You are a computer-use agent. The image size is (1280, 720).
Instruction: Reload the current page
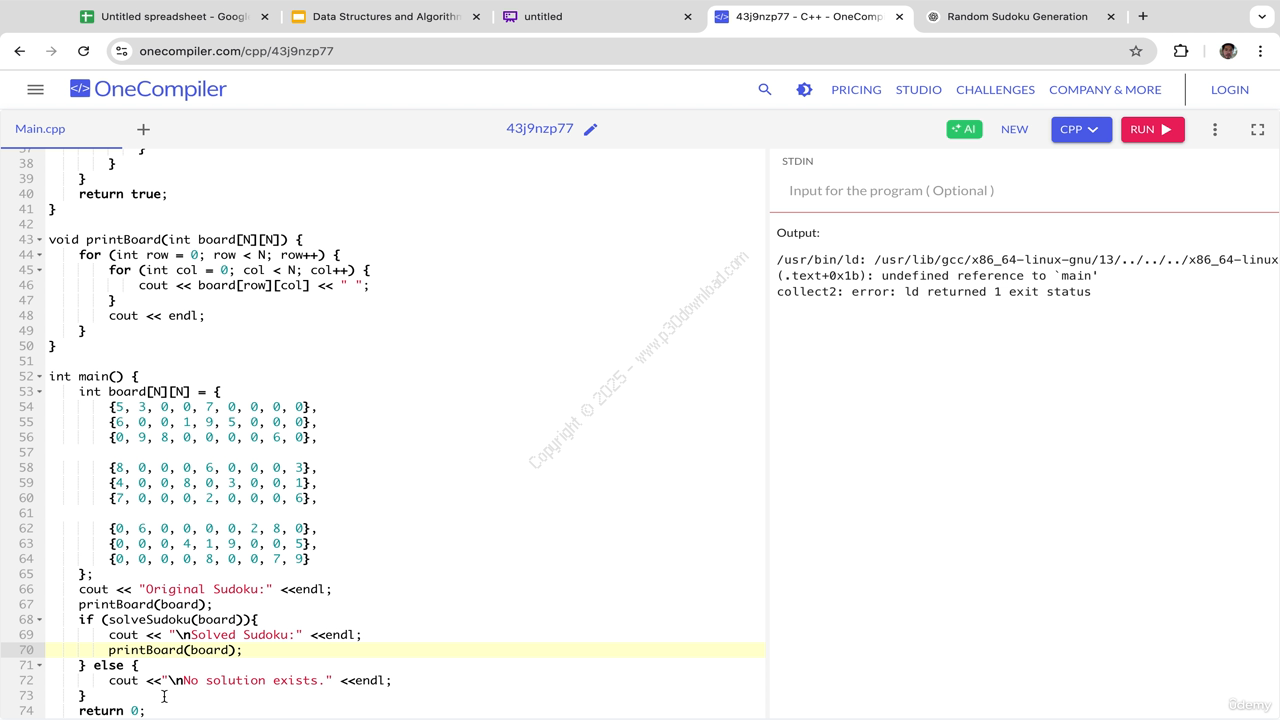point(84,51)
